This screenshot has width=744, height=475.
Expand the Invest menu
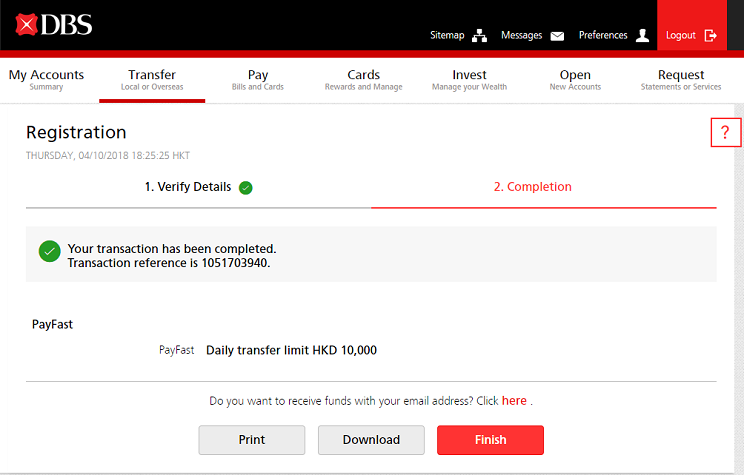469,80
